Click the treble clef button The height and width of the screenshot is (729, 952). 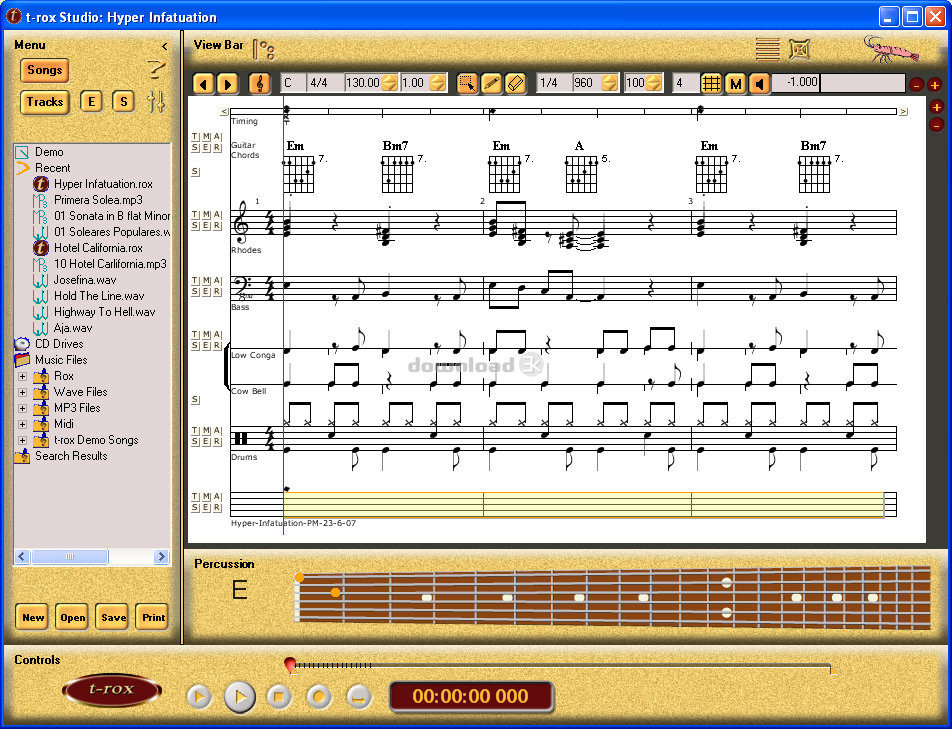259,83
